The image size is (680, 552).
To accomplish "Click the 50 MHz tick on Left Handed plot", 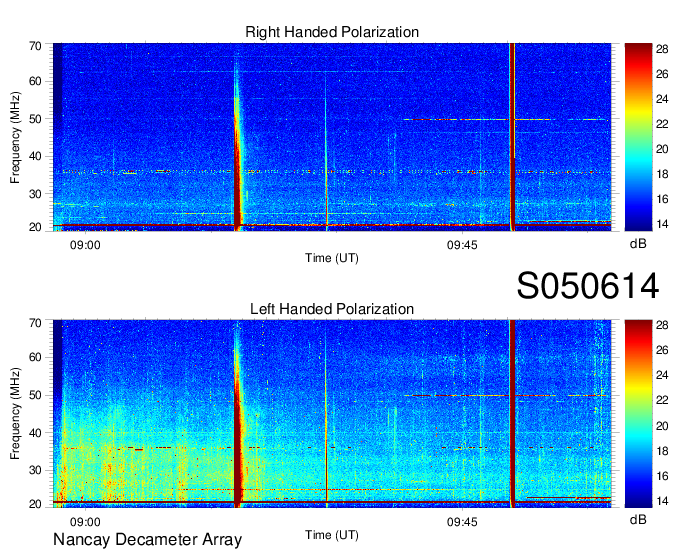I will (35, 395).
